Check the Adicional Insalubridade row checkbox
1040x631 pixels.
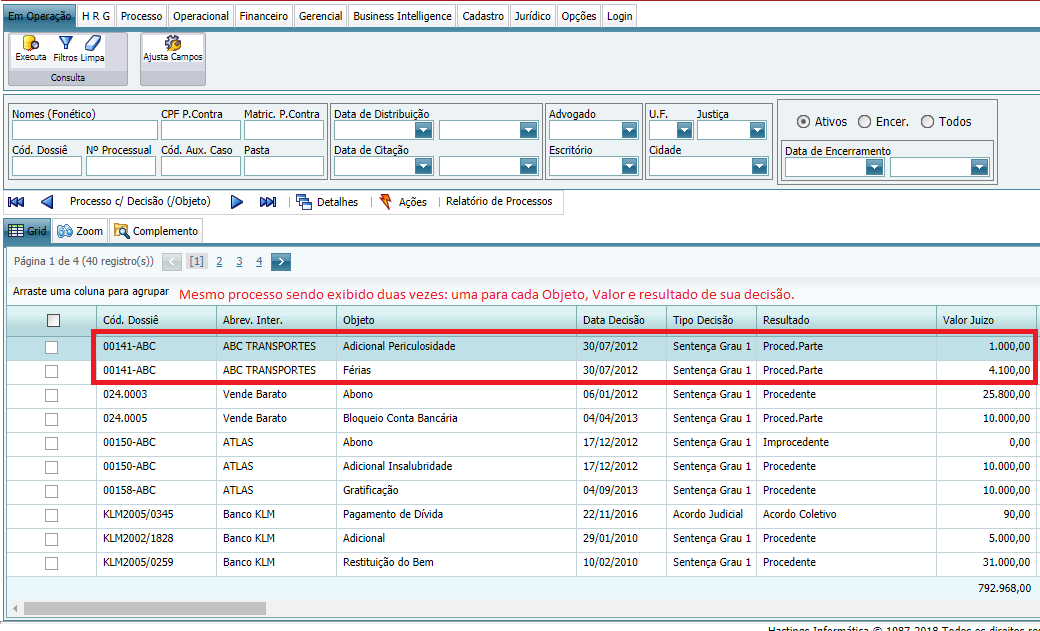[51, 467]
